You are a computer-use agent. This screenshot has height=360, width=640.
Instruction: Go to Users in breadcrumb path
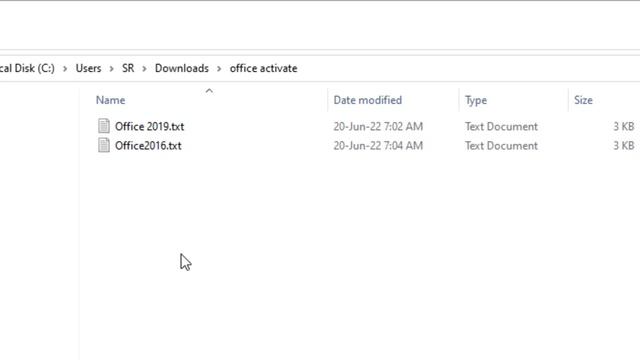click(88, 68)
